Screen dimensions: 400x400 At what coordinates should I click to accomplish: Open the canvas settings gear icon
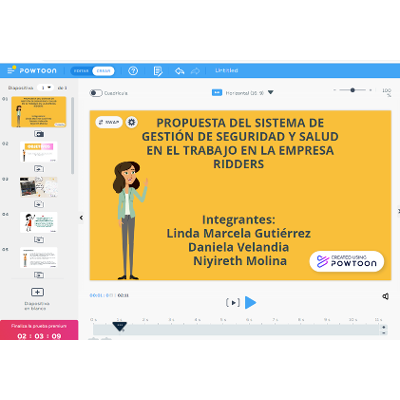(132, 122)
